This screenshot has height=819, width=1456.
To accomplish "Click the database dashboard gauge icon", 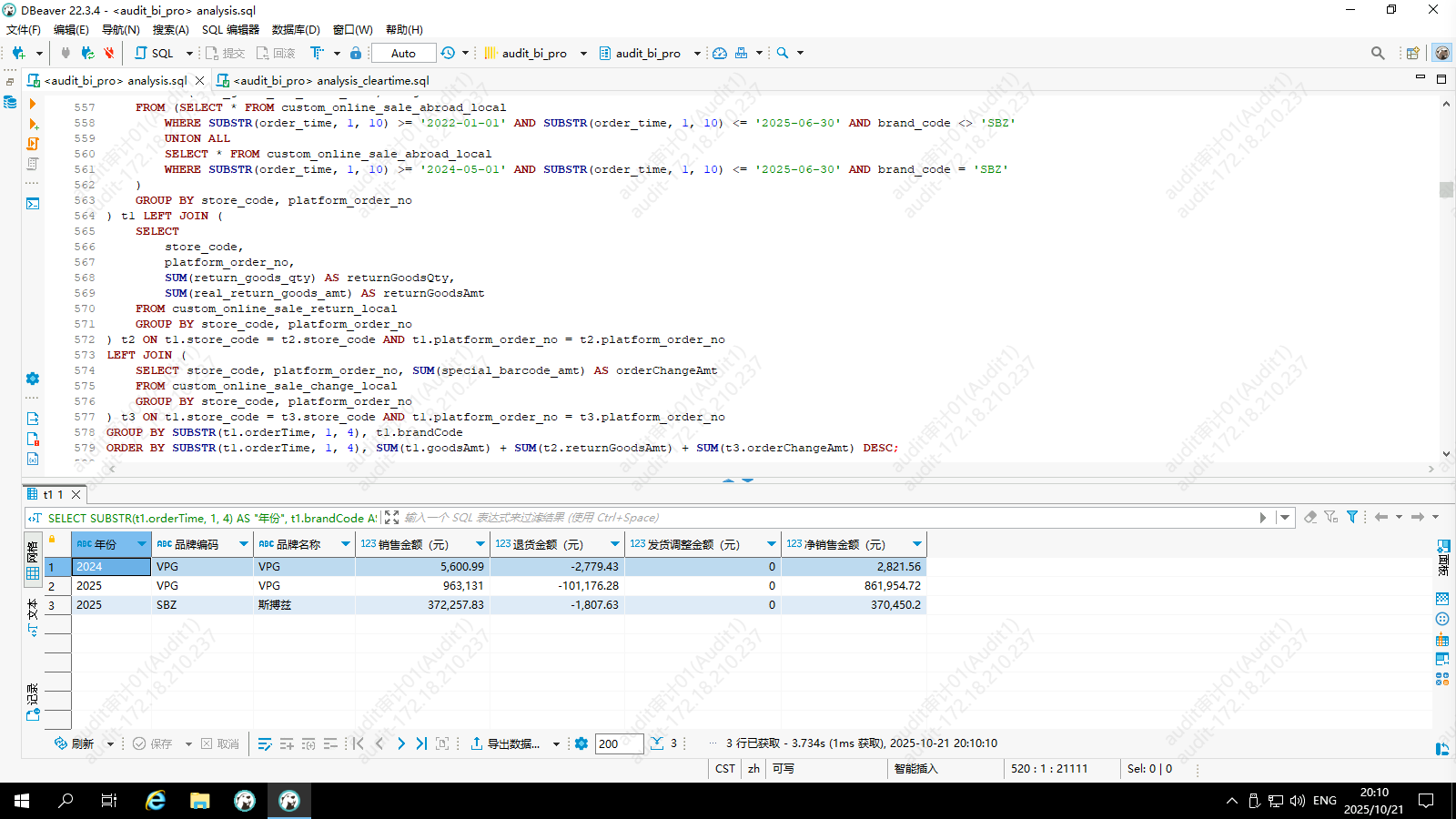I will (720, 53).
